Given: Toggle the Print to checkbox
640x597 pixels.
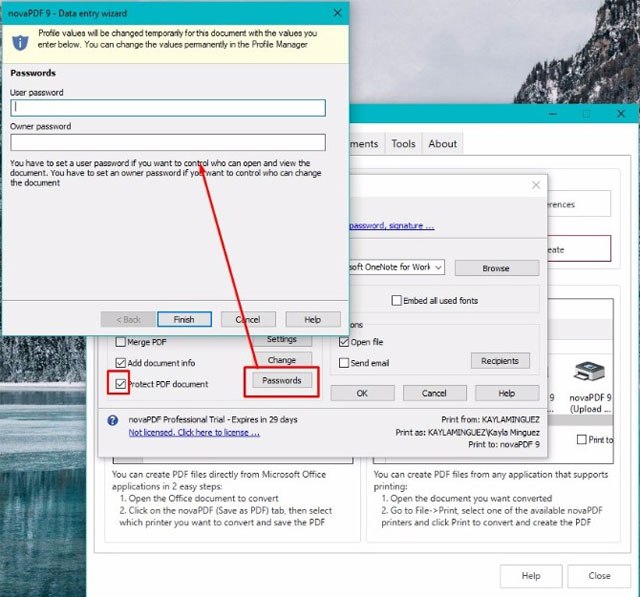Looking at the screenshot, I should coord(582,439).
